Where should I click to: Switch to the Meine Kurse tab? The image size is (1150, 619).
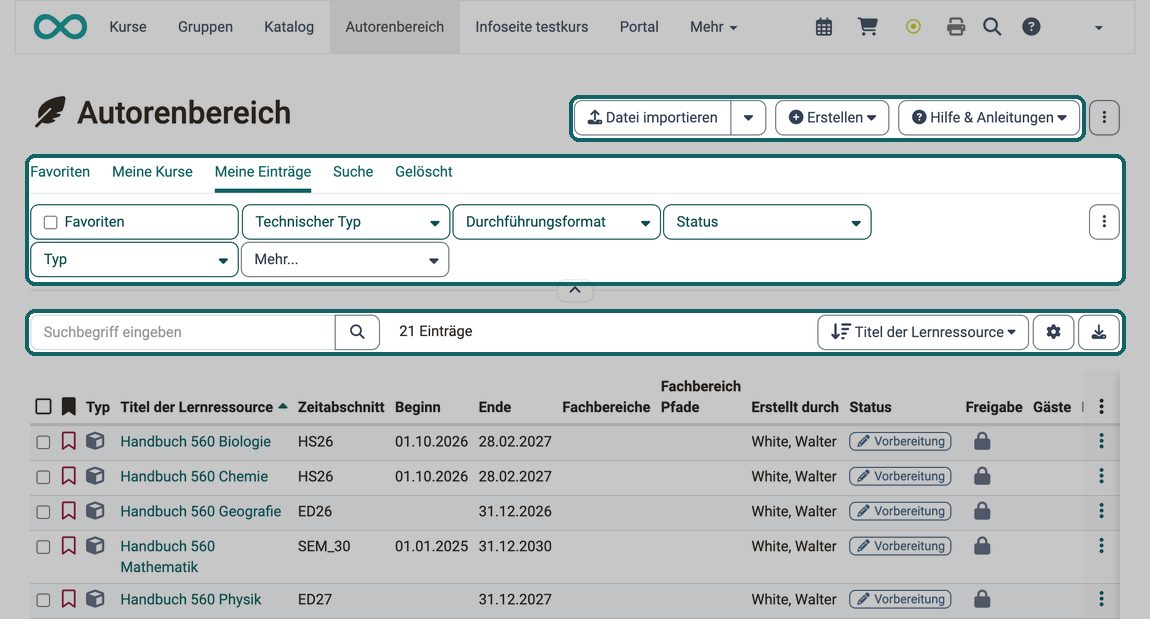153,172
